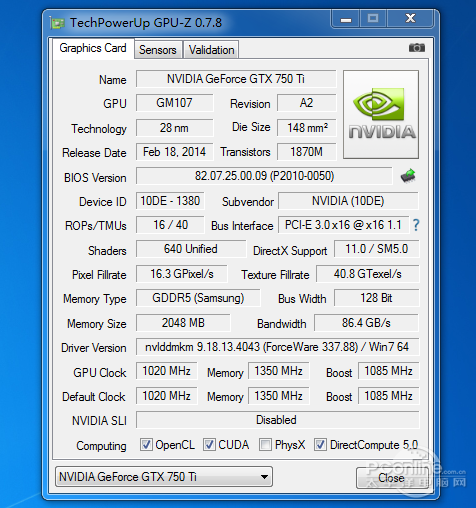Click the Release Date field Feb 18, 2014

[174, 152]
